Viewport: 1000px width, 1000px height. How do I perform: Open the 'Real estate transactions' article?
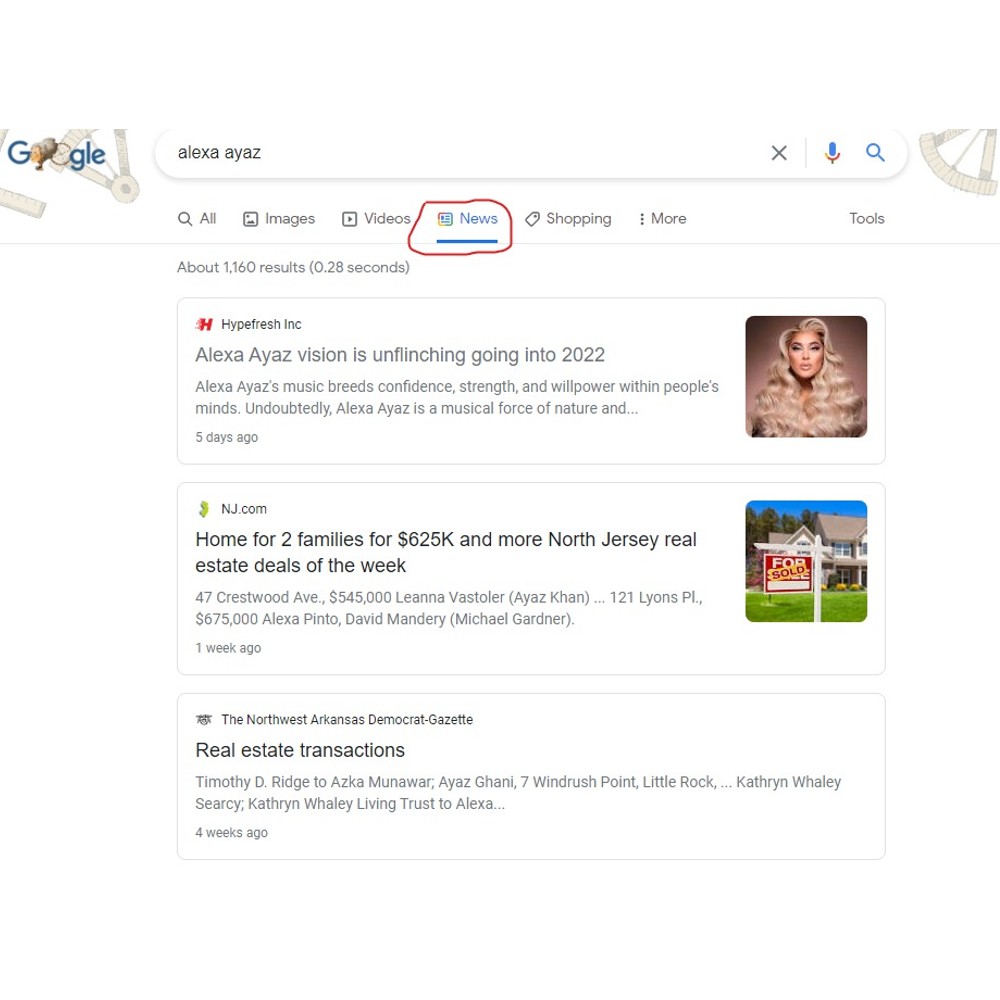point(300,750)
